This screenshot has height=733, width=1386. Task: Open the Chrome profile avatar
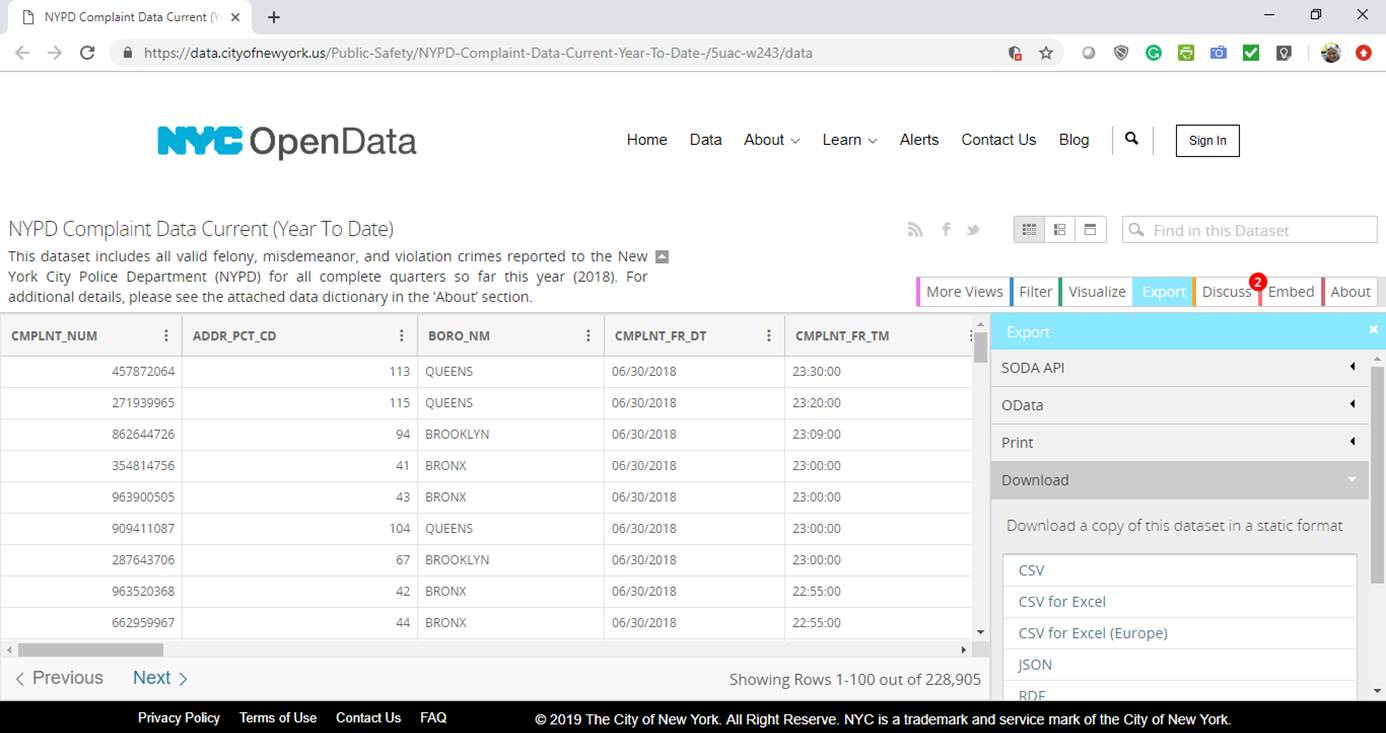(1331, 53)
